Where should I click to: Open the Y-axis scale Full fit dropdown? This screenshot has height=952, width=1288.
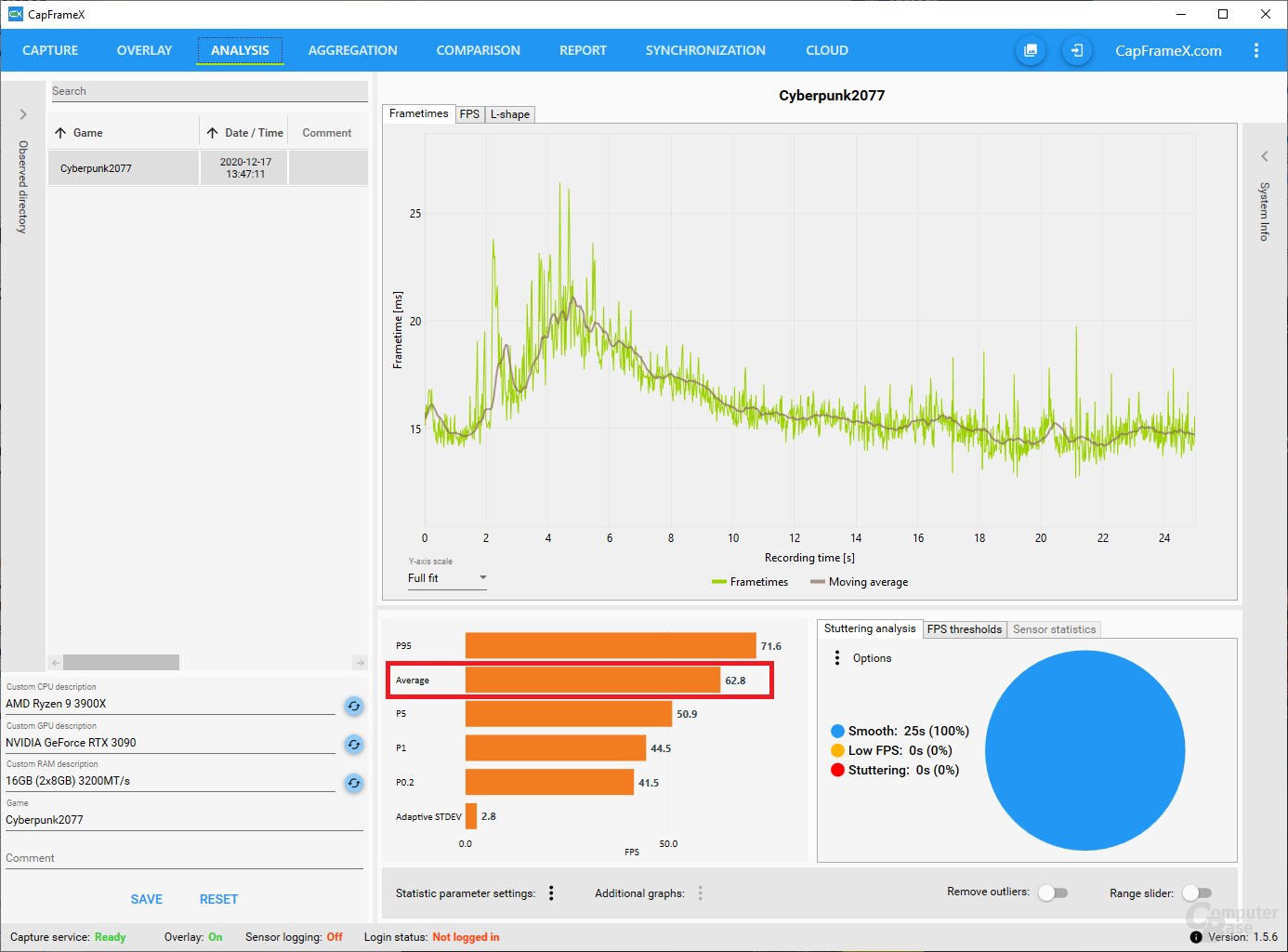tap(447, 578)
